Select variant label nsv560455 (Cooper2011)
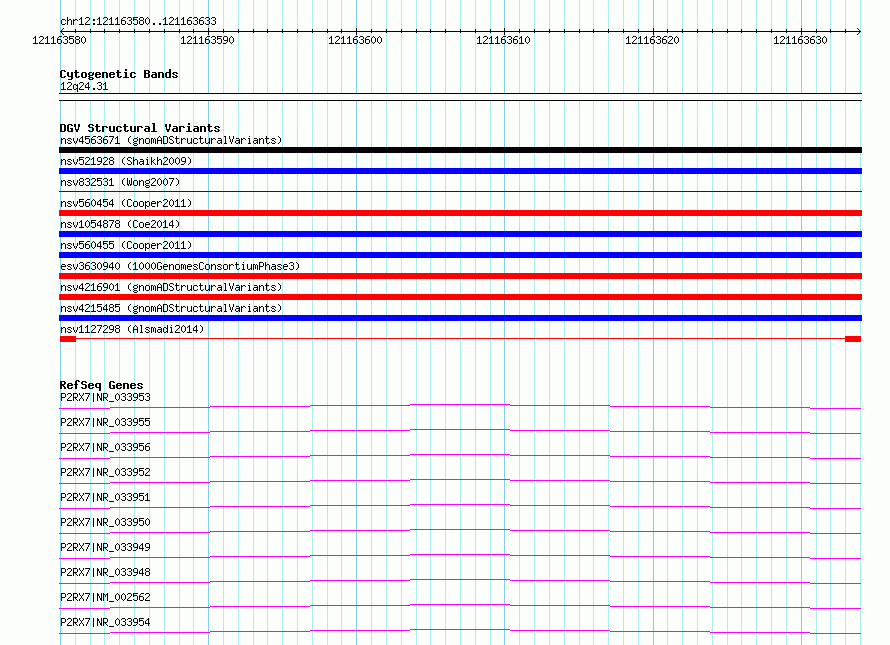The image size is (890, 645). point(126,245)
